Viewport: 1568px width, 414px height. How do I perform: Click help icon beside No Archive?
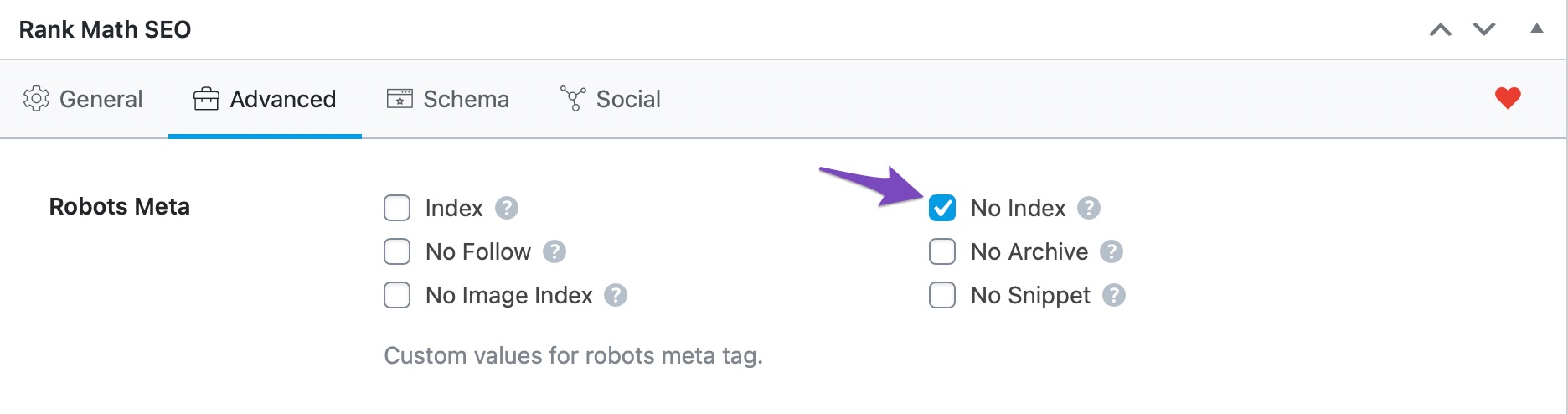1112,251
